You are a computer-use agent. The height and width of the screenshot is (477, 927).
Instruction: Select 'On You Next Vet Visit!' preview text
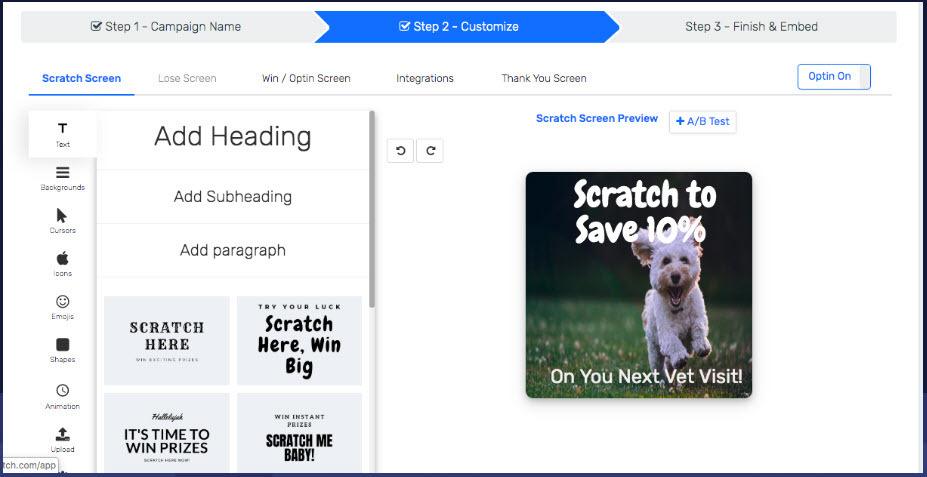coord(646,376)
